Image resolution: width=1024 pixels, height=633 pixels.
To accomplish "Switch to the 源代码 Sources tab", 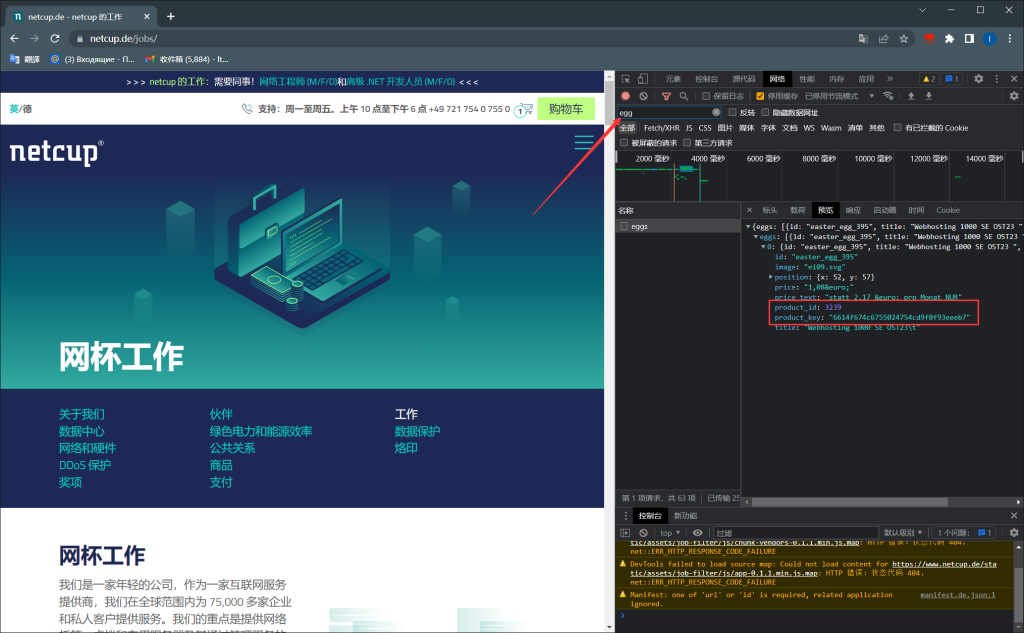I will coord(744,79).
